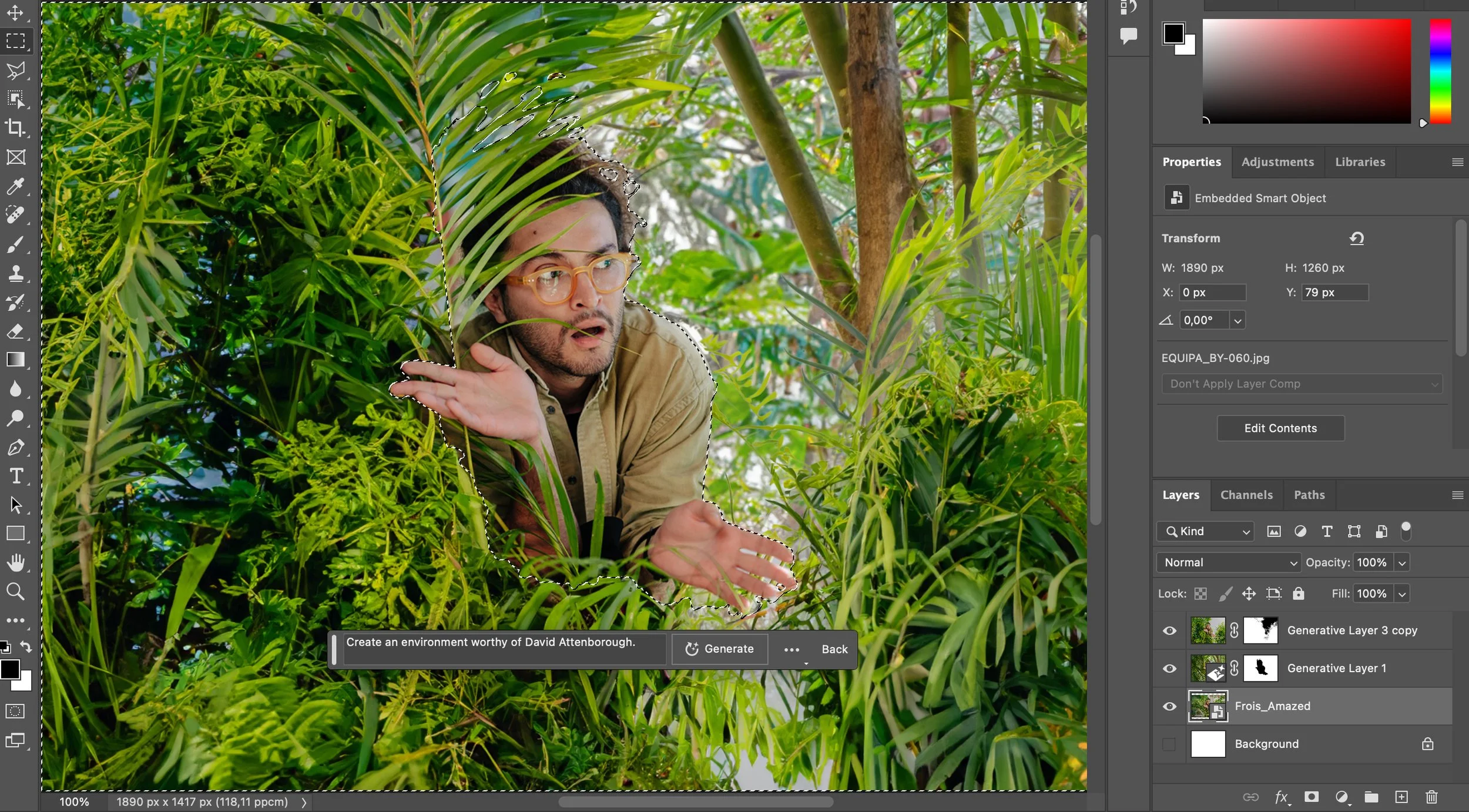Image resolution: width=1469 pixels, height=812 pixels.
Task: Select the Crop tool
Action: point(15,128)
